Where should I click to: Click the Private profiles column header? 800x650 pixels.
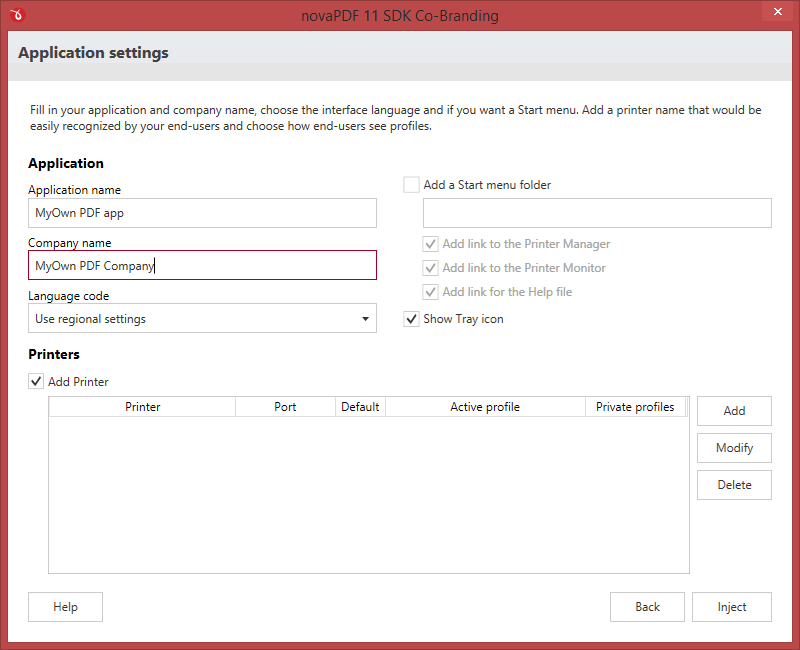(x=635, y=407)
